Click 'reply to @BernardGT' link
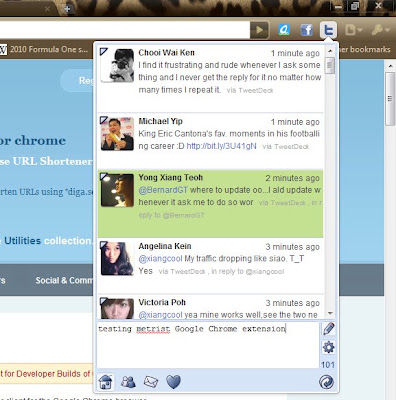The height and width of the screenshot is (400, 396). (171, 215)
